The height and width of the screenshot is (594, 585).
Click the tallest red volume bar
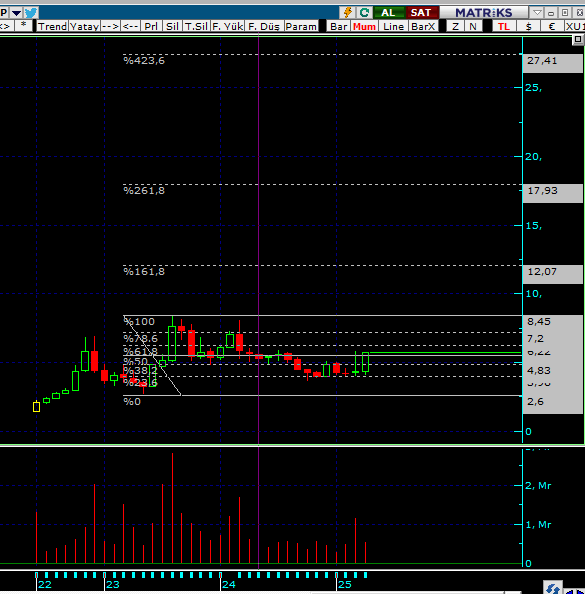pyautogui.click(x=172, y=508)
